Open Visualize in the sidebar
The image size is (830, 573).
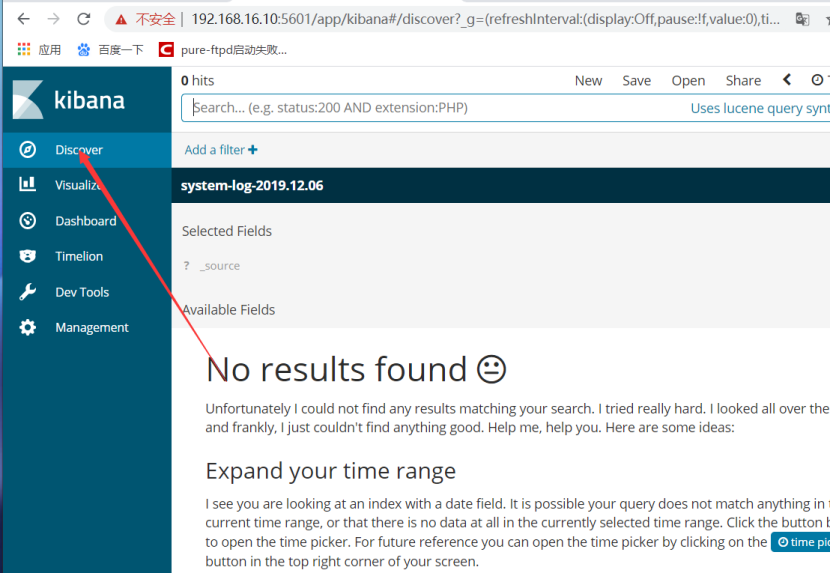click(87, 185)
